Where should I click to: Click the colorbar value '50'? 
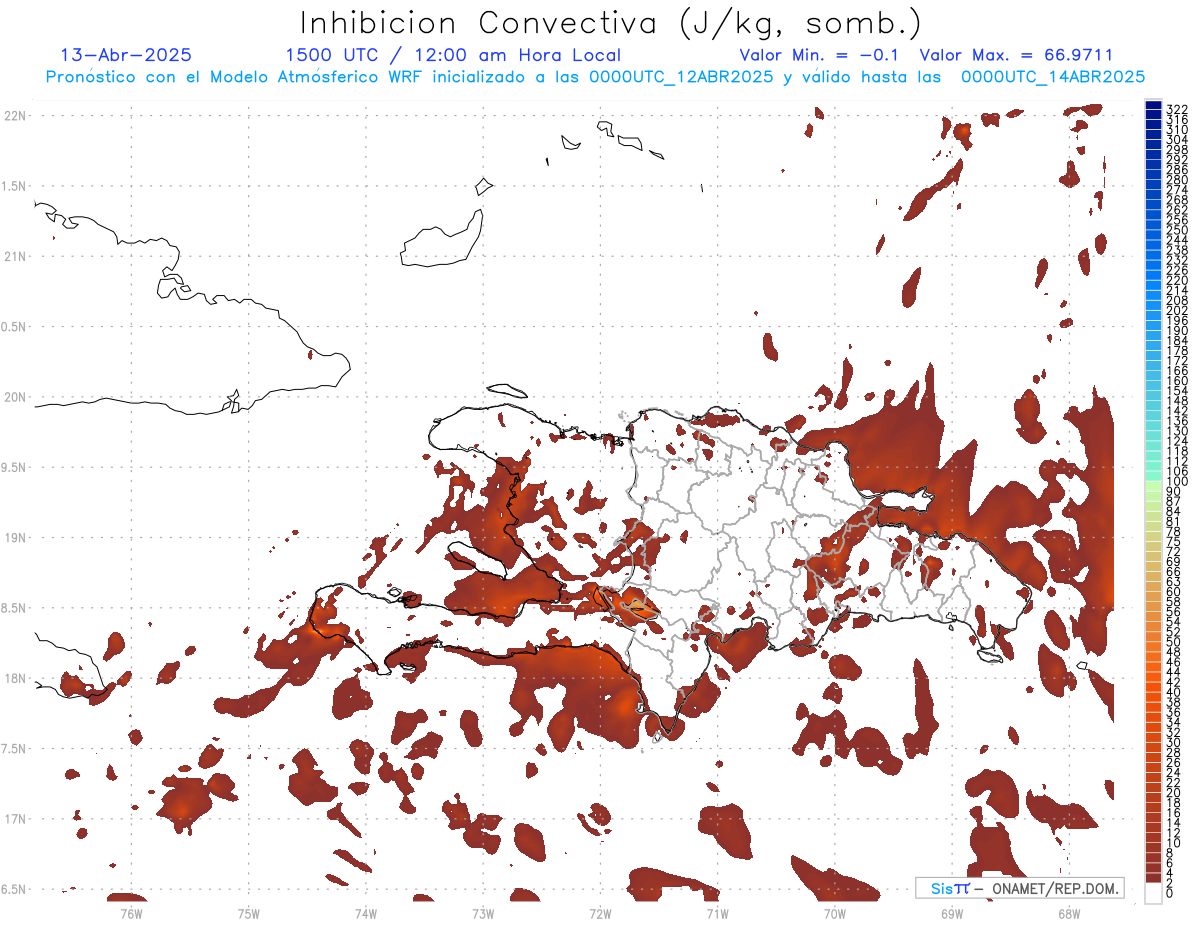coord(1174,642)
